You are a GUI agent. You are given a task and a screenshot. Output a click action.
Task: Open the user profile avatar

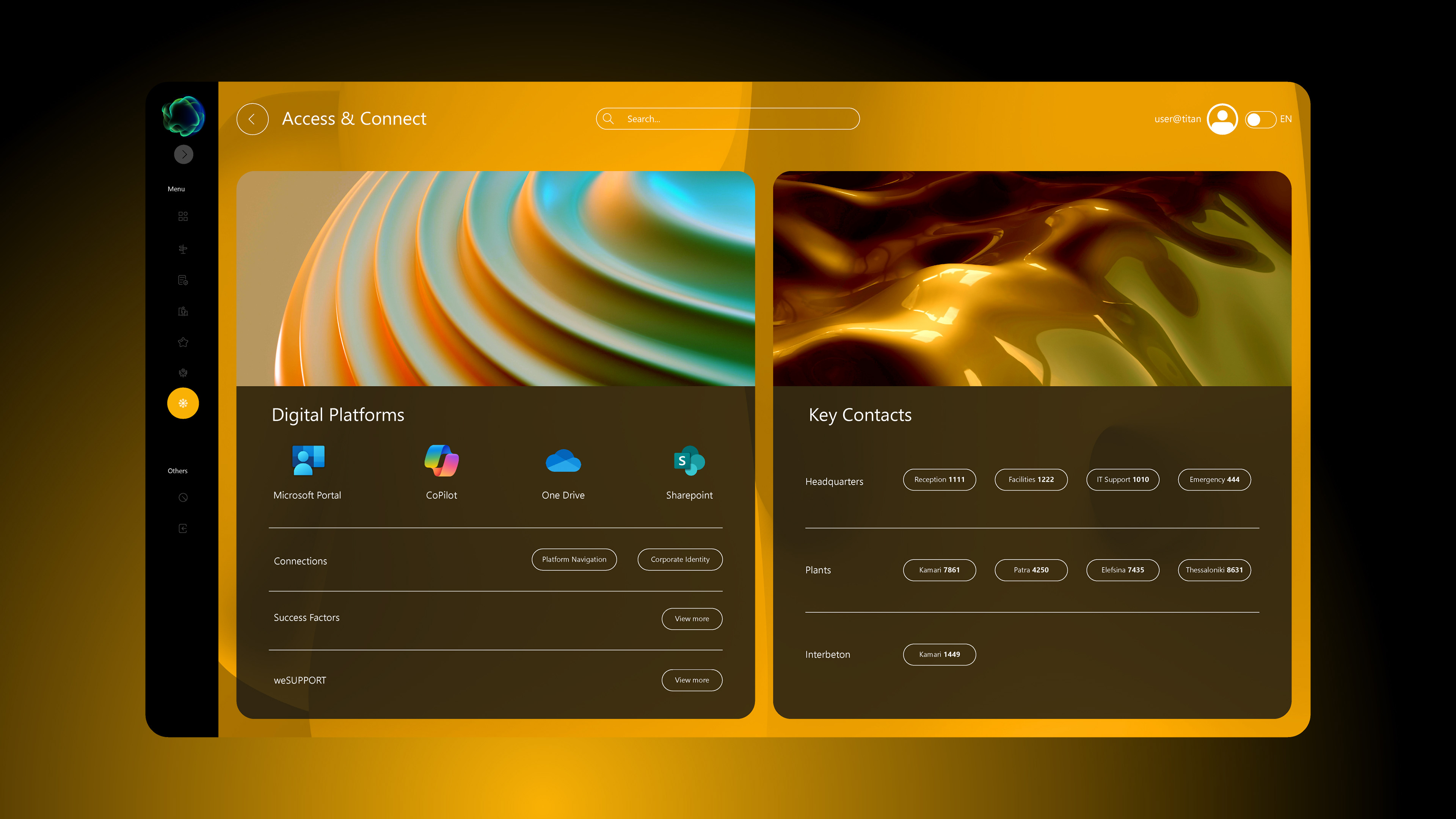coord(1222,119)
